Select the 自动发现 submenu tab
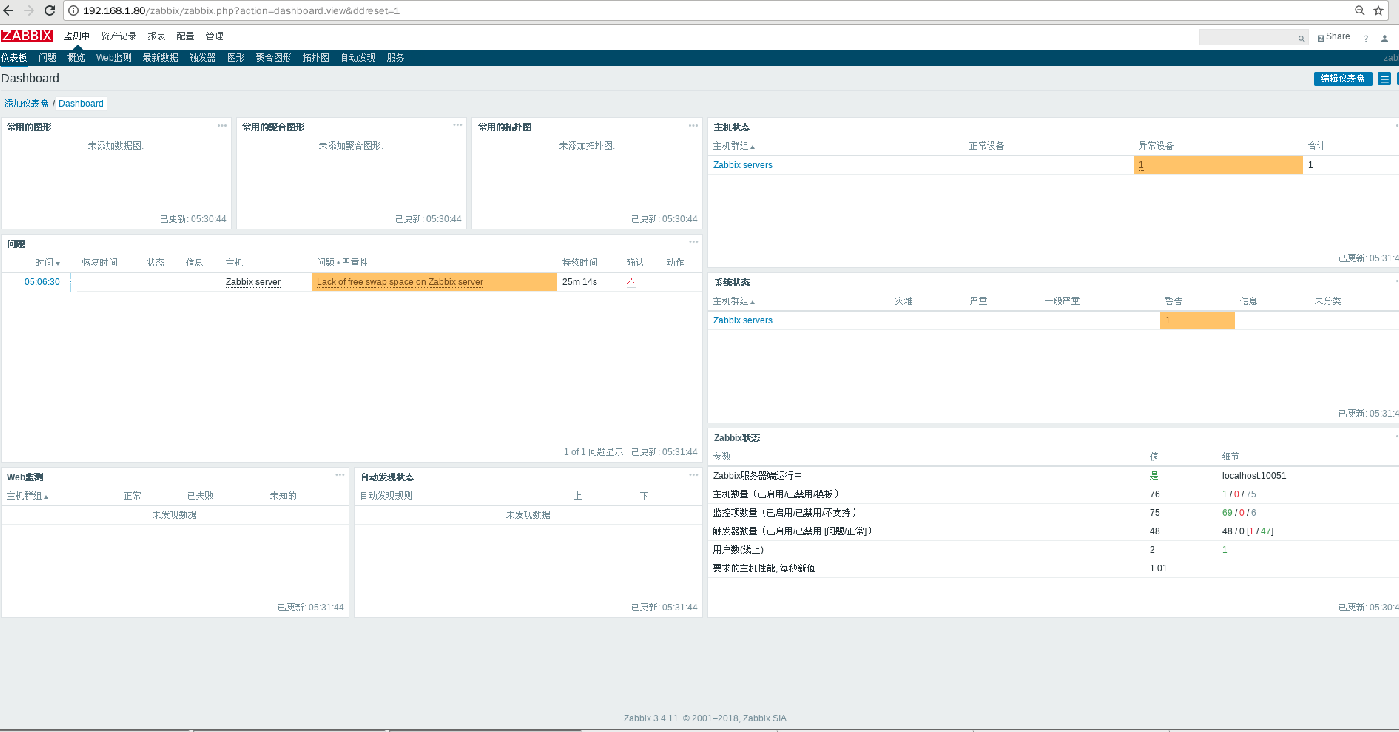Screen dimensions: 1399x732 [x=358, y=58]
